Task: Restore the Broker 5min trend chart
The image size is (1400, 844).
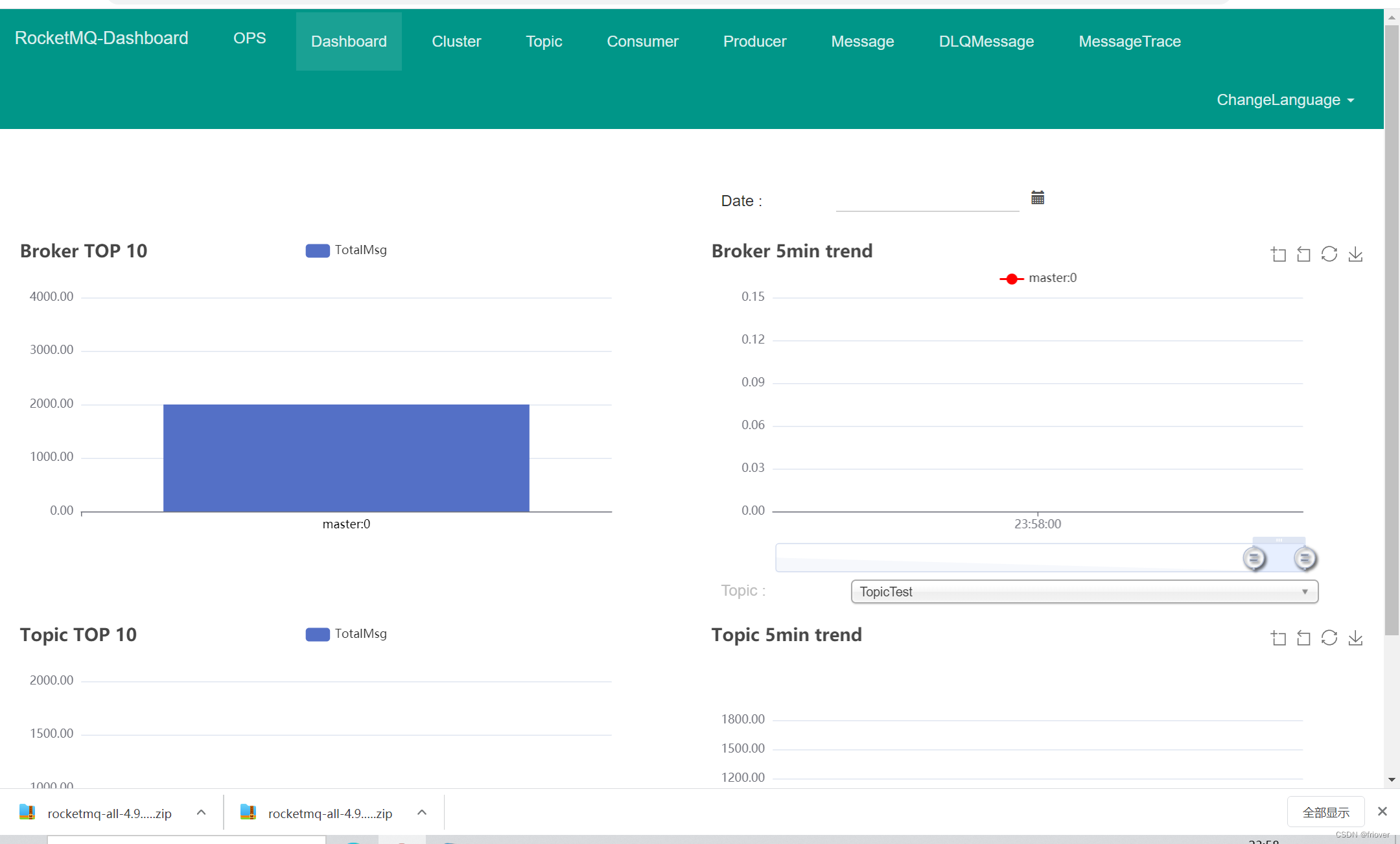Action: [x=1329, y=254]
